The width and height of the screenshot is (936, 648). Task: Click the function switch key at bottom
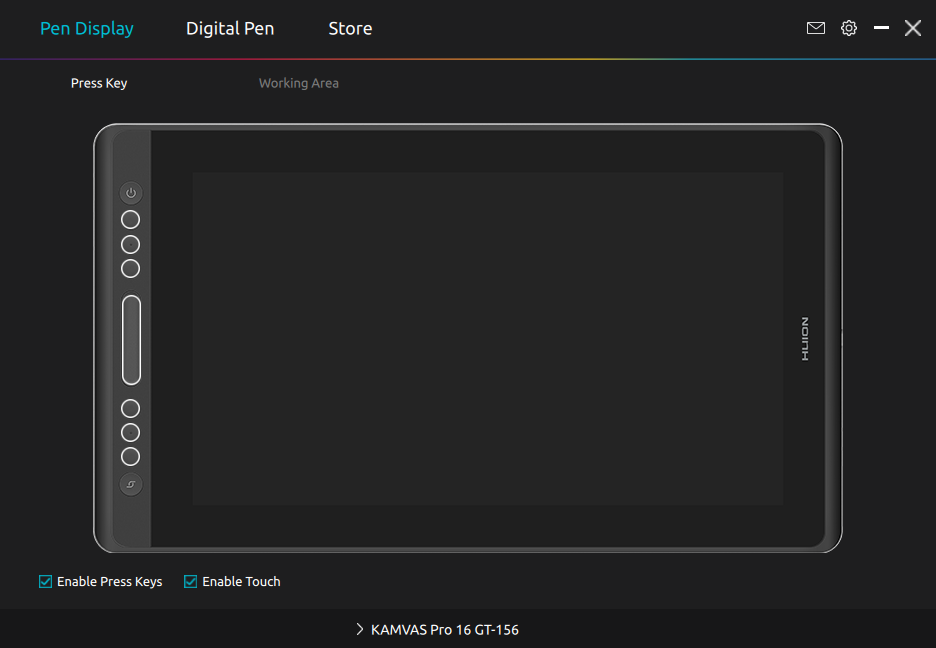(131, 485)
